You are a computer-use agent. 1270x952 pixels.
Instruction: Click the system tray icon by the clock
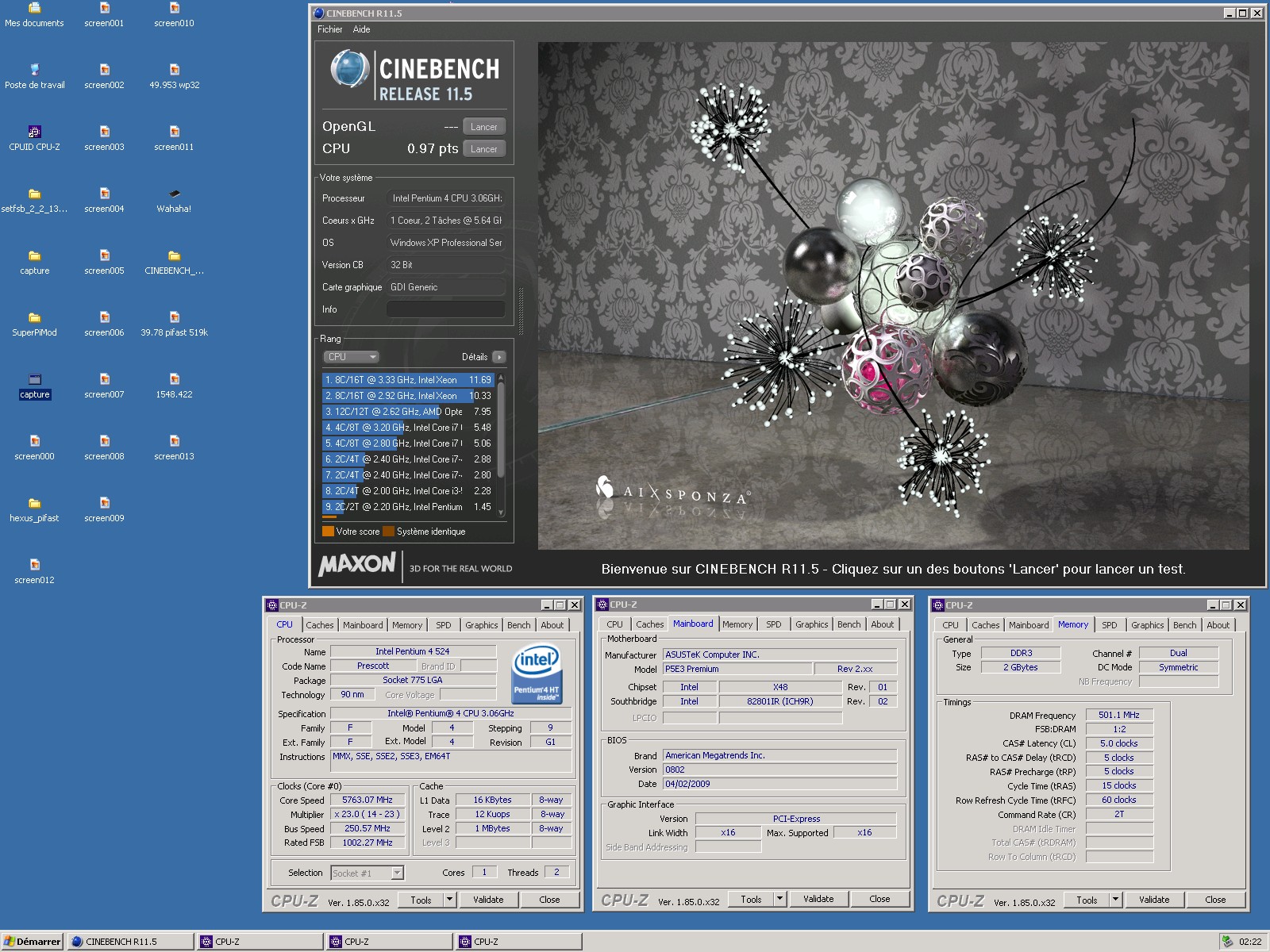coord(1228,942)
